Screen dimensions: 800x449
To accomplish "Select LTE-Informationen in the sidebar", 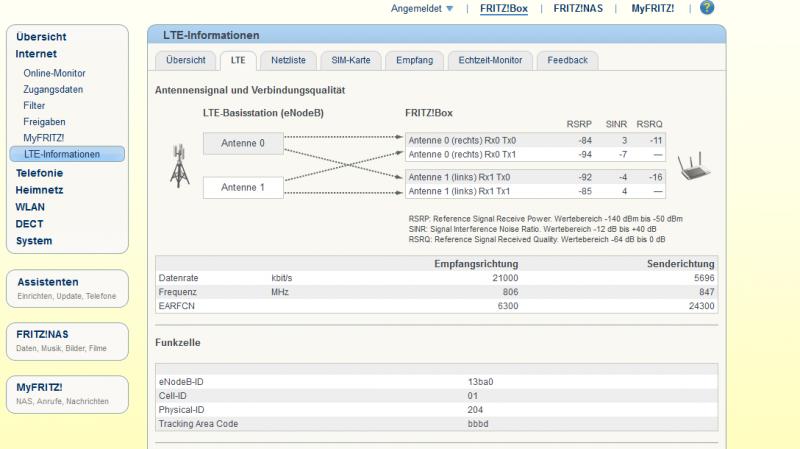I will [x=67, y=154].
